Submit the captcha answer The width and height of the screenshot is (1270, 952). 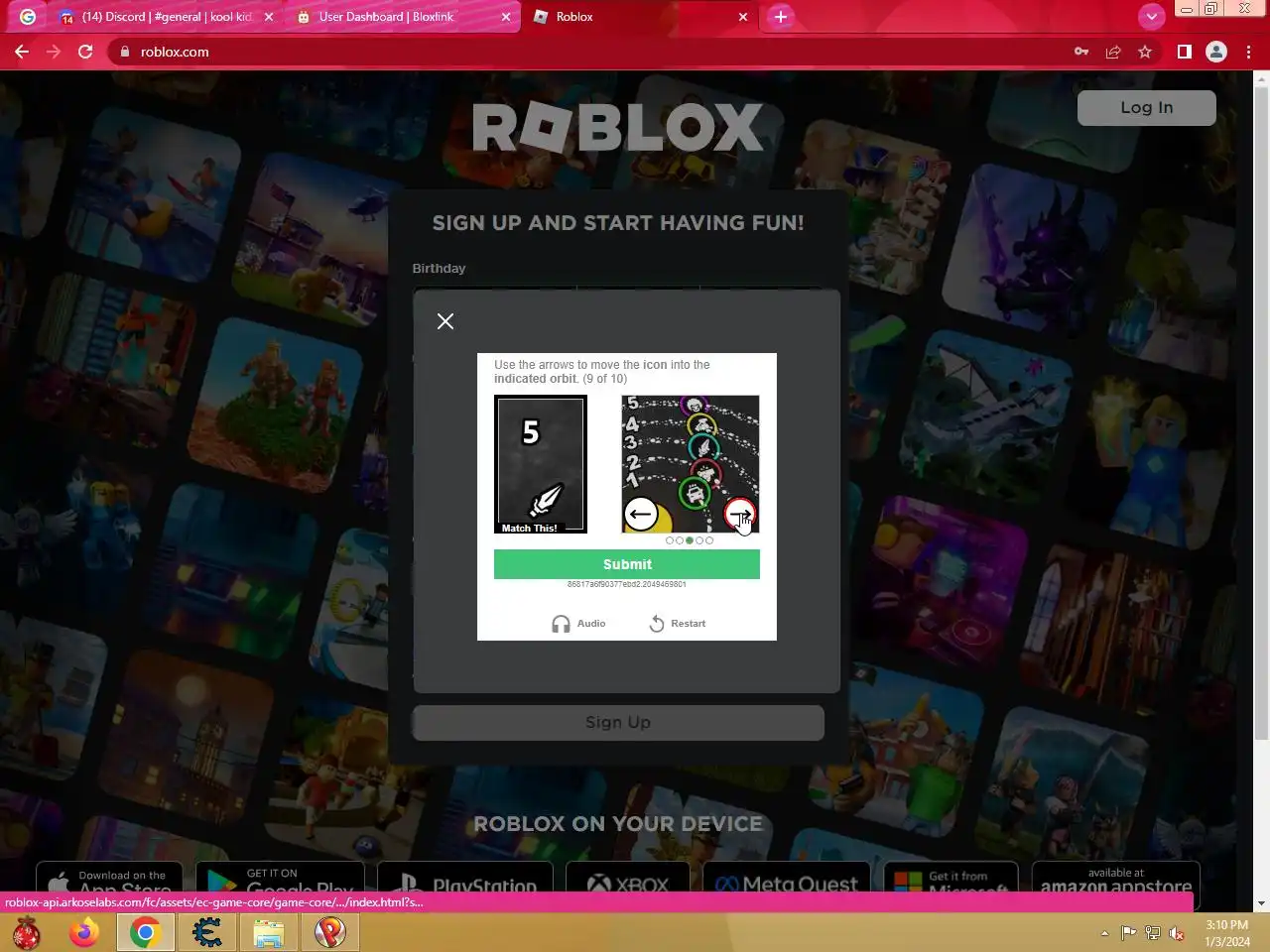coord(627,564)
